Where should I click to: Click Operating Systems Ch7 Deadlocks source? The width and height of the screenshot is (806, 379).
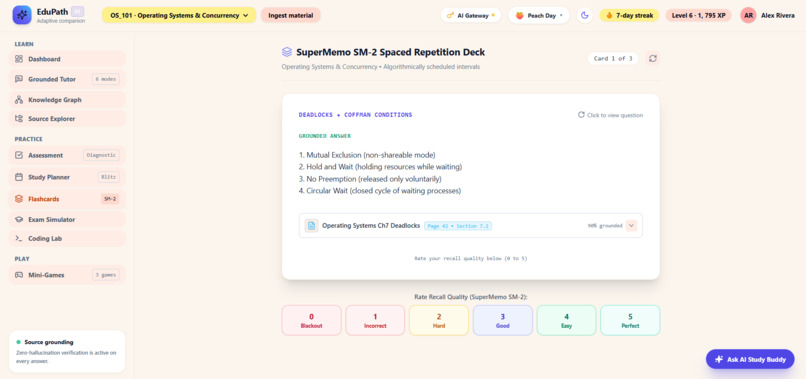(371, 226)
